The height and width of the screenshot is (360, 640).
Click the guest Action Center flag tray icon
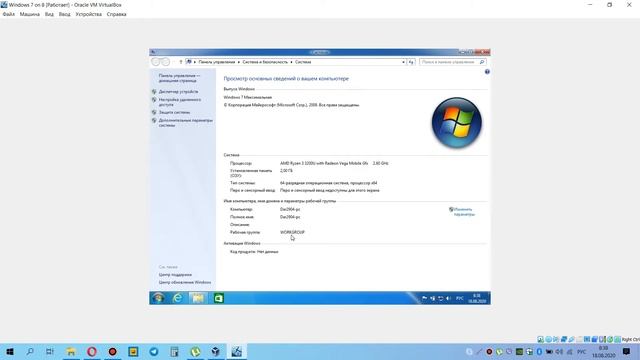coord(424,298)
